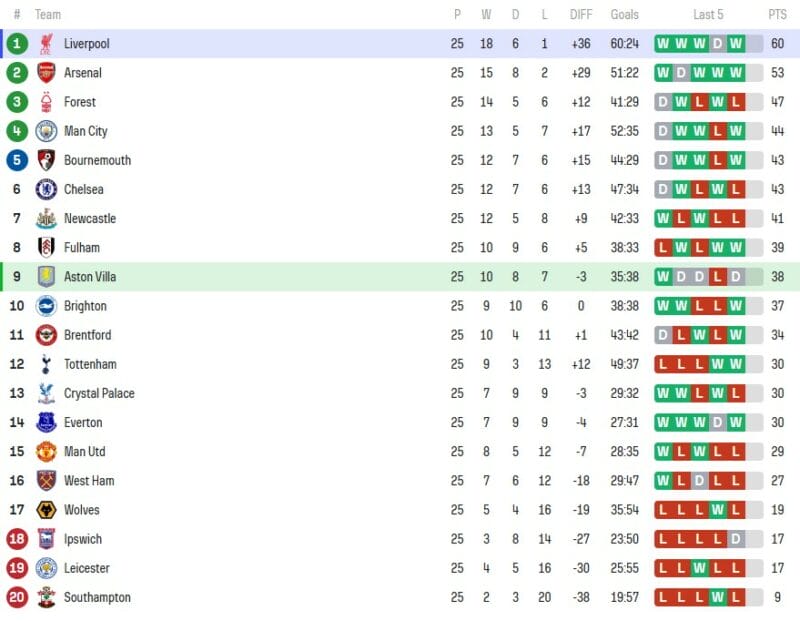
Task: Click the Chelsea club badge
Action: 46,189
